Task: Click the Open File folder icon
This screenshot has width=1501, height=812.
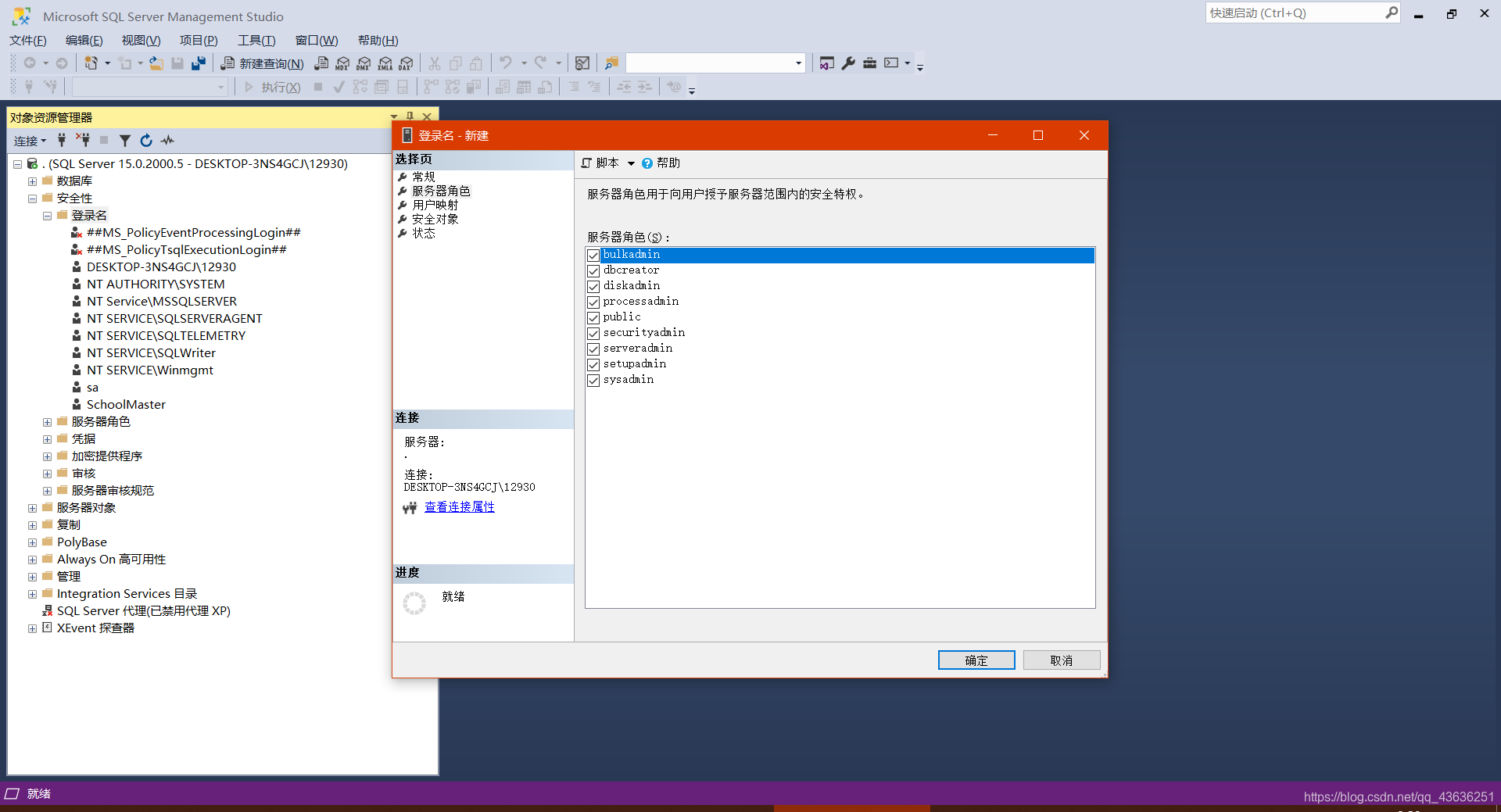Action: pyautogui.click(x=156, y=63)
